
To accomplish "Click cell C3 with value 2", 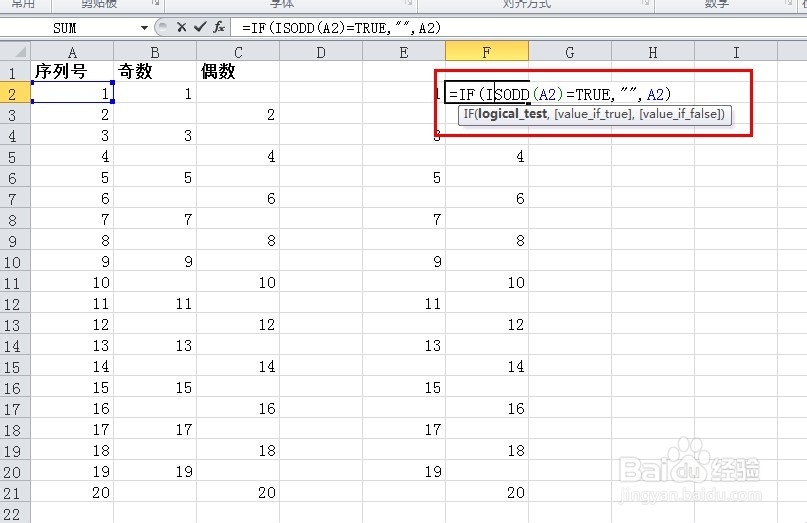I will (238, 114).
